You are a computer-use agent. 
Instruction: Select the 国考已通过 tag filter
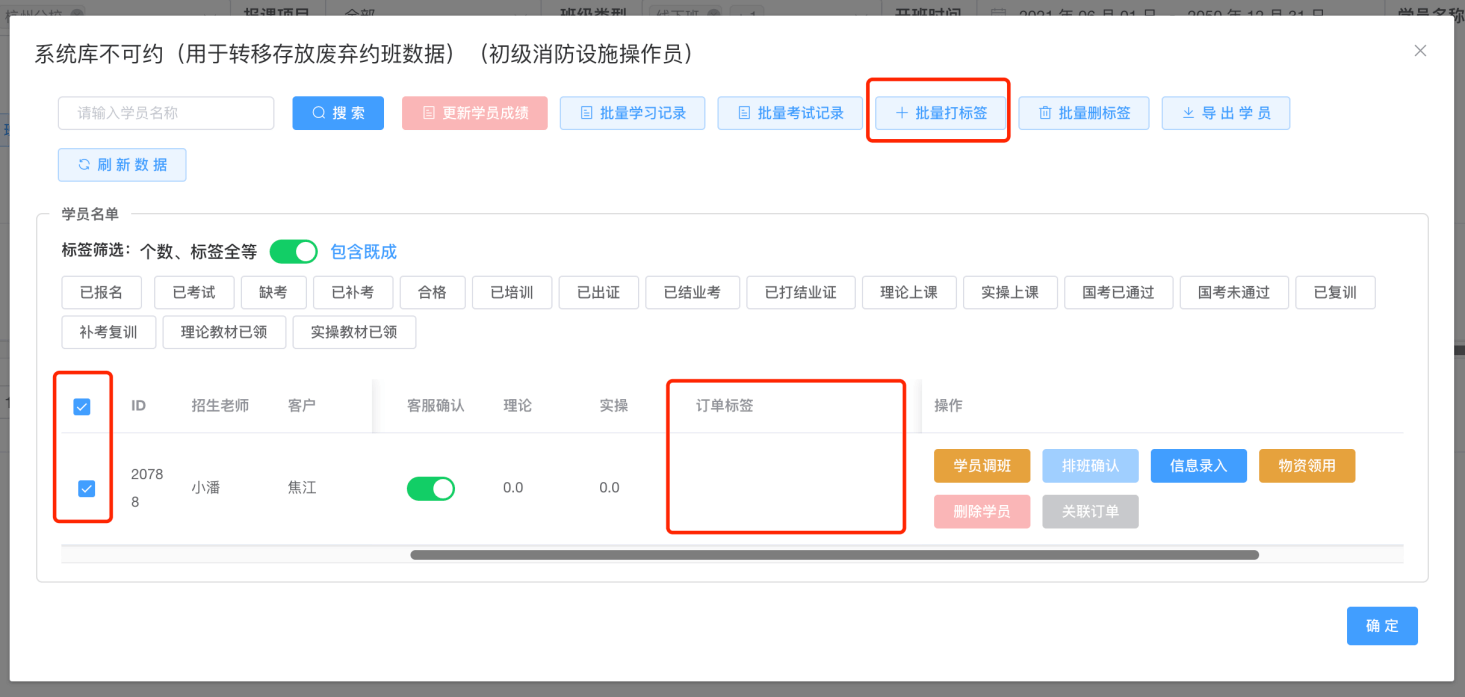click(x=1118, y=292)
